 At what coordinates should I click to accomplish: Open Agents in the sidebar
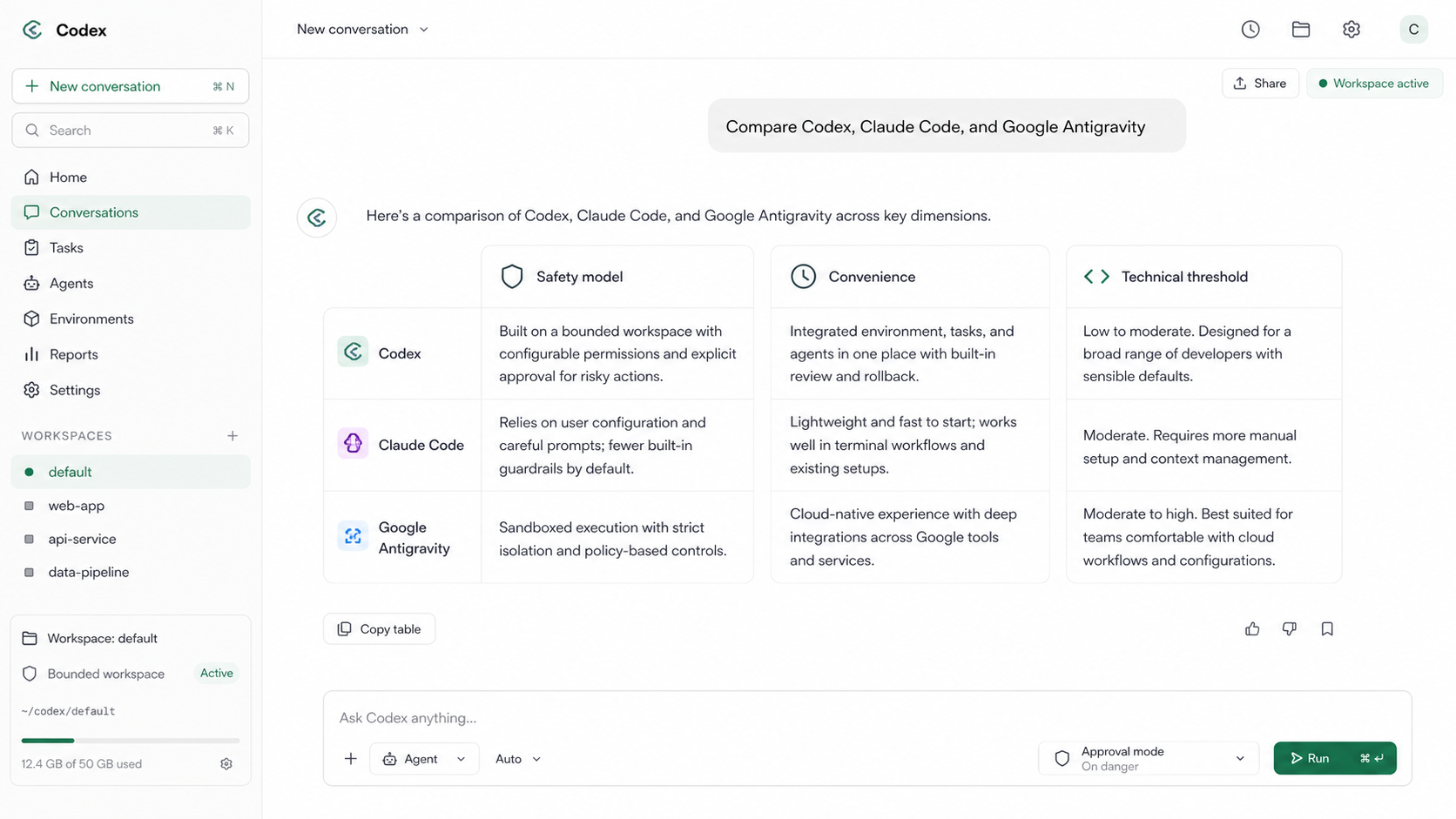[131, 284]
